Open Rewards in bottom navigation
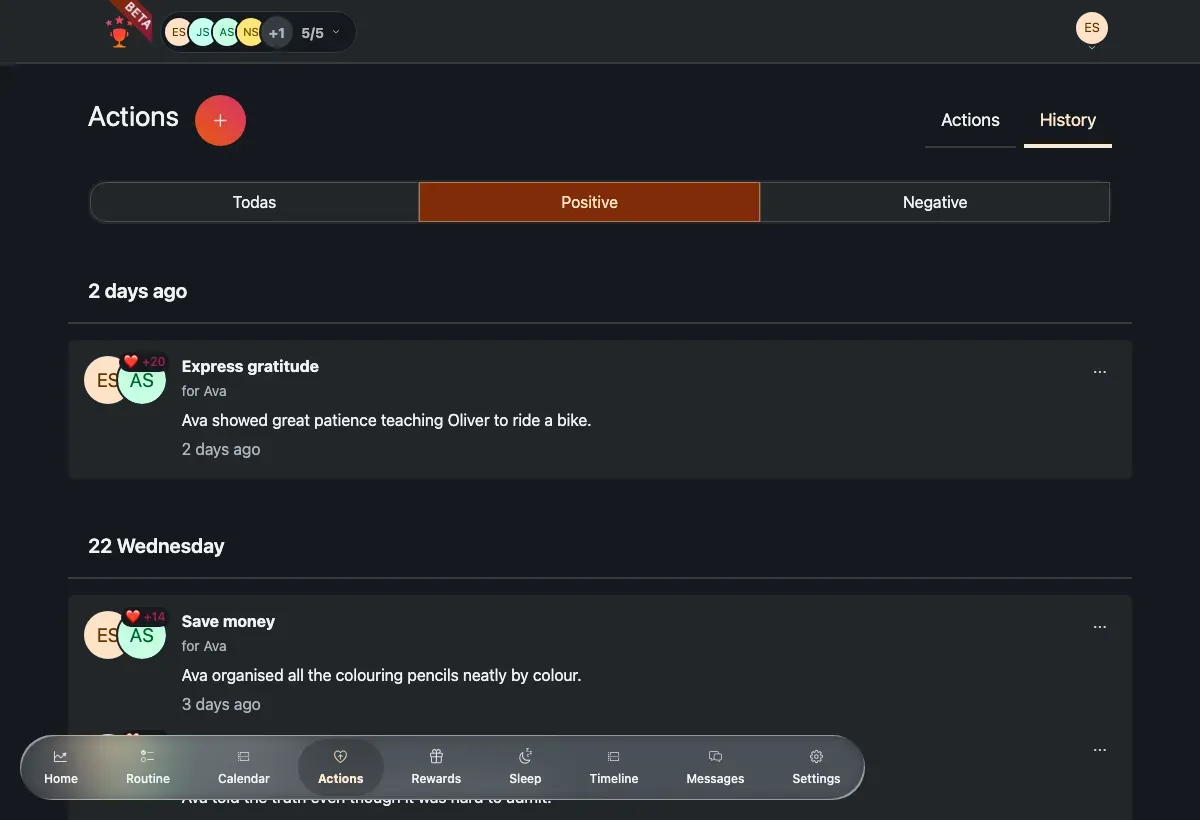The height and width of the screenshot is (820, 1200). [436, 768]
